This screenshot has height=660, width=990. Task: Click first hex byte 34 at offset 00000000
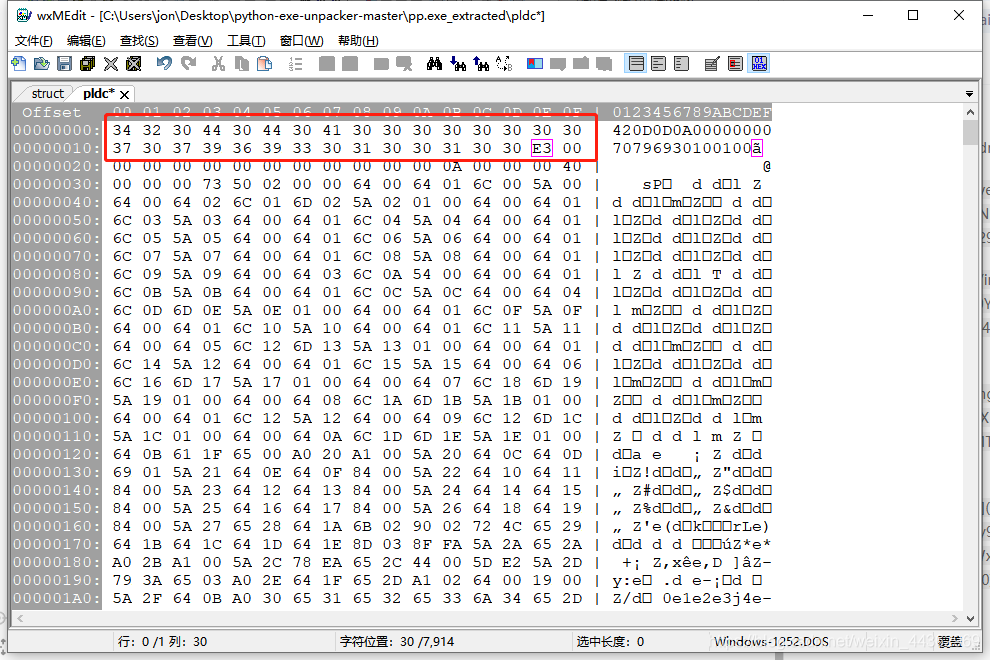tap(122, 130)
